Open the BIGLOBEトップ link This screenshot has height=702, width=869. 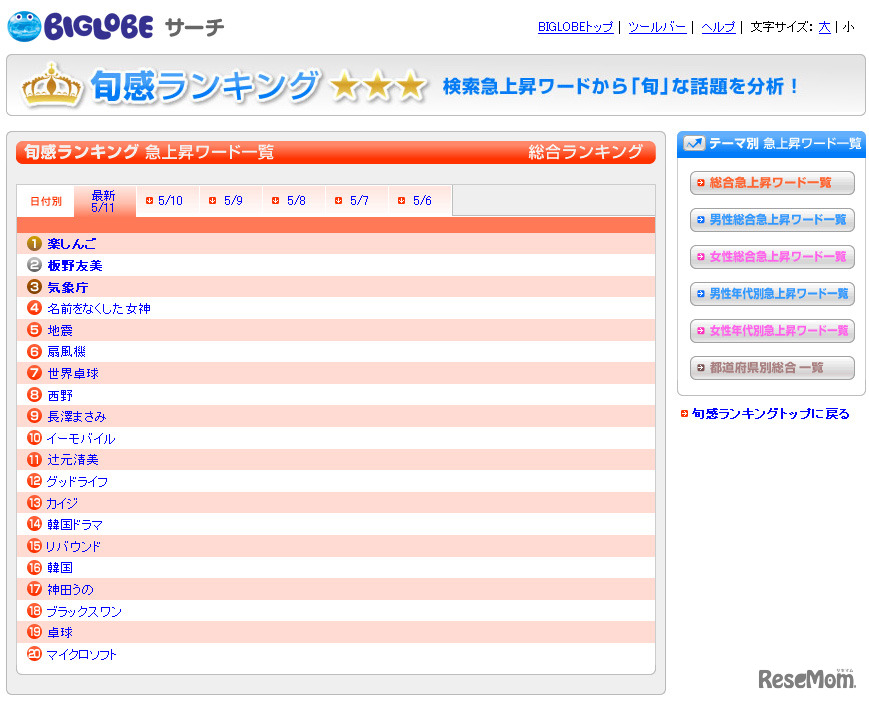coord(575,27)
